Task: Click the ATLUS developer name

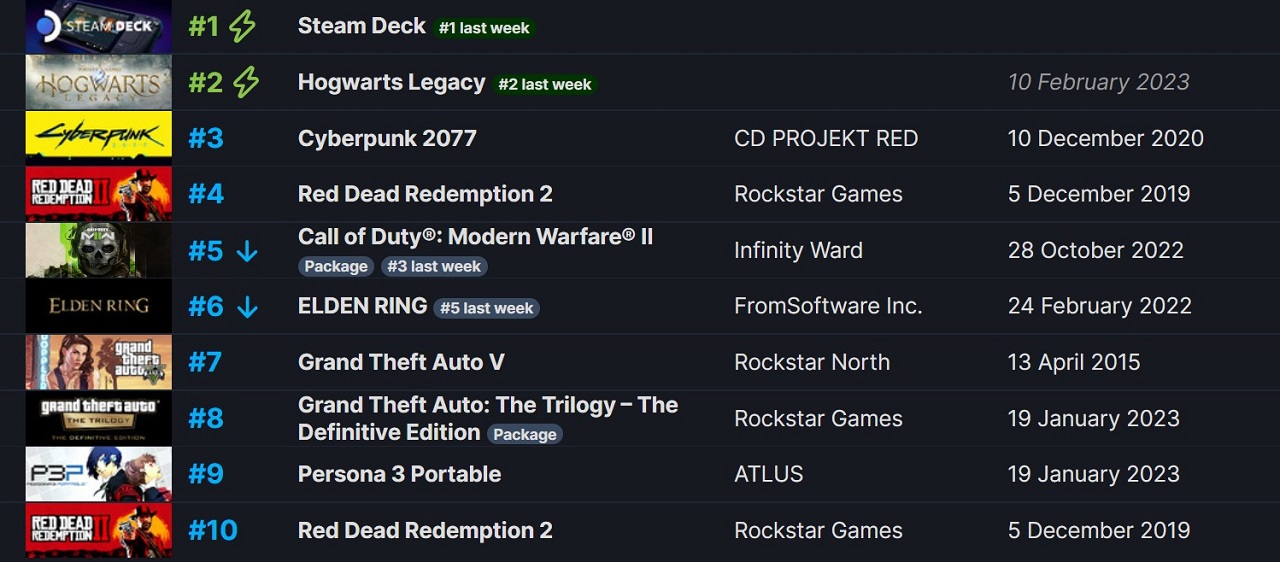Action: [x=768, y=474]
